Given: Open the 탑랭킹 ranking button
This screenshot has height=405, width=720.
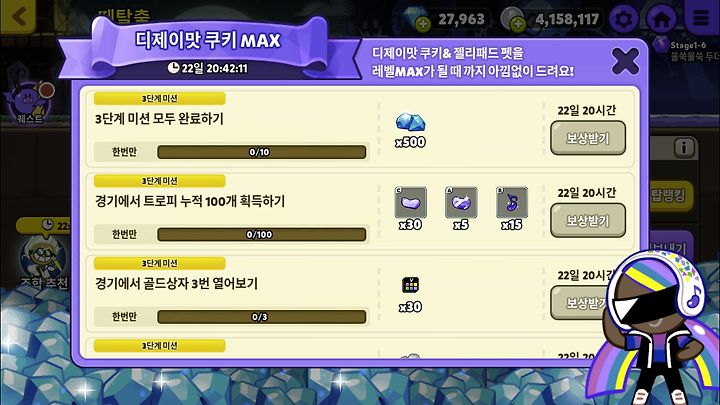Looking at the screenshot, I should click(x=669, y=196).
